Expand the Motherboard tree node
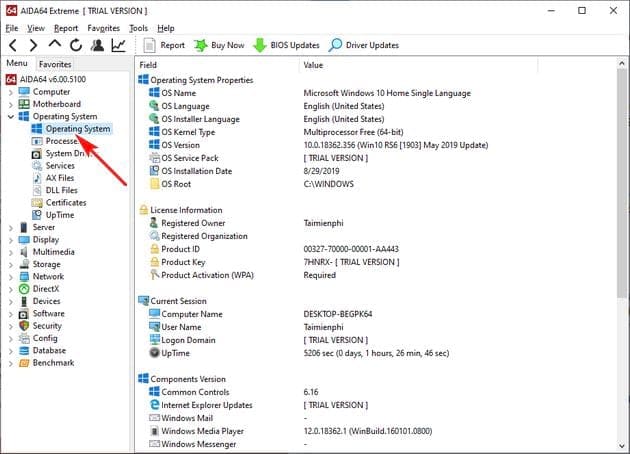 [10, 104]
